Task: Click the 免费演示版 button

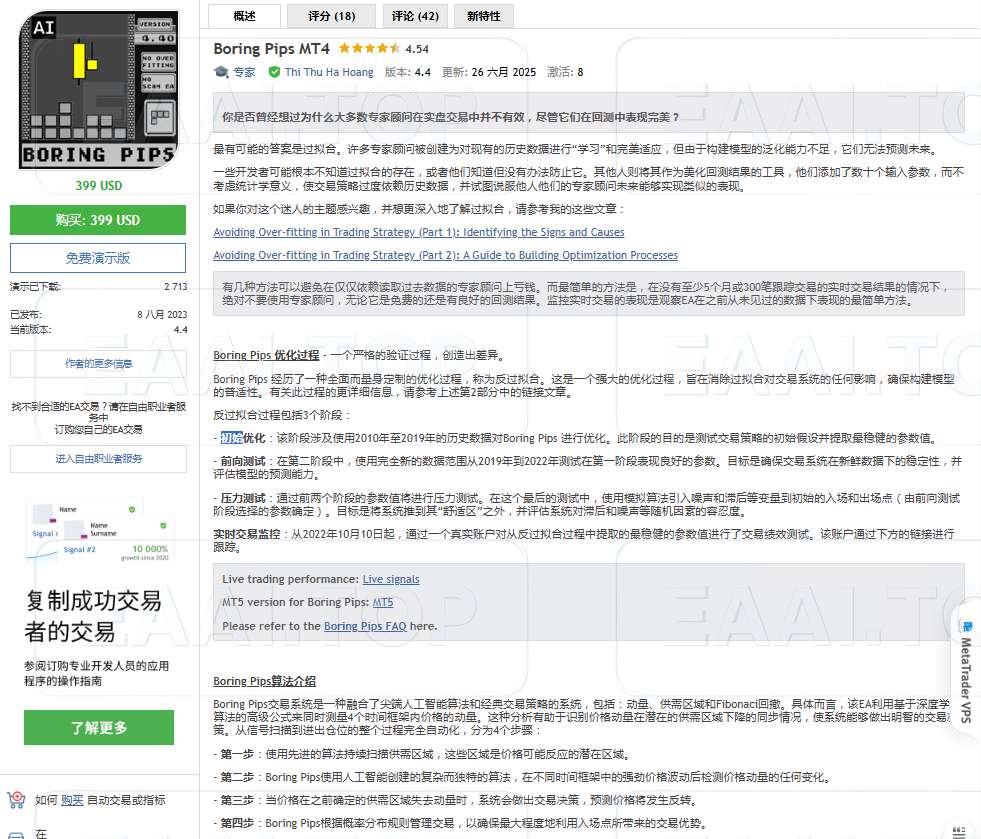Action: 97,257
